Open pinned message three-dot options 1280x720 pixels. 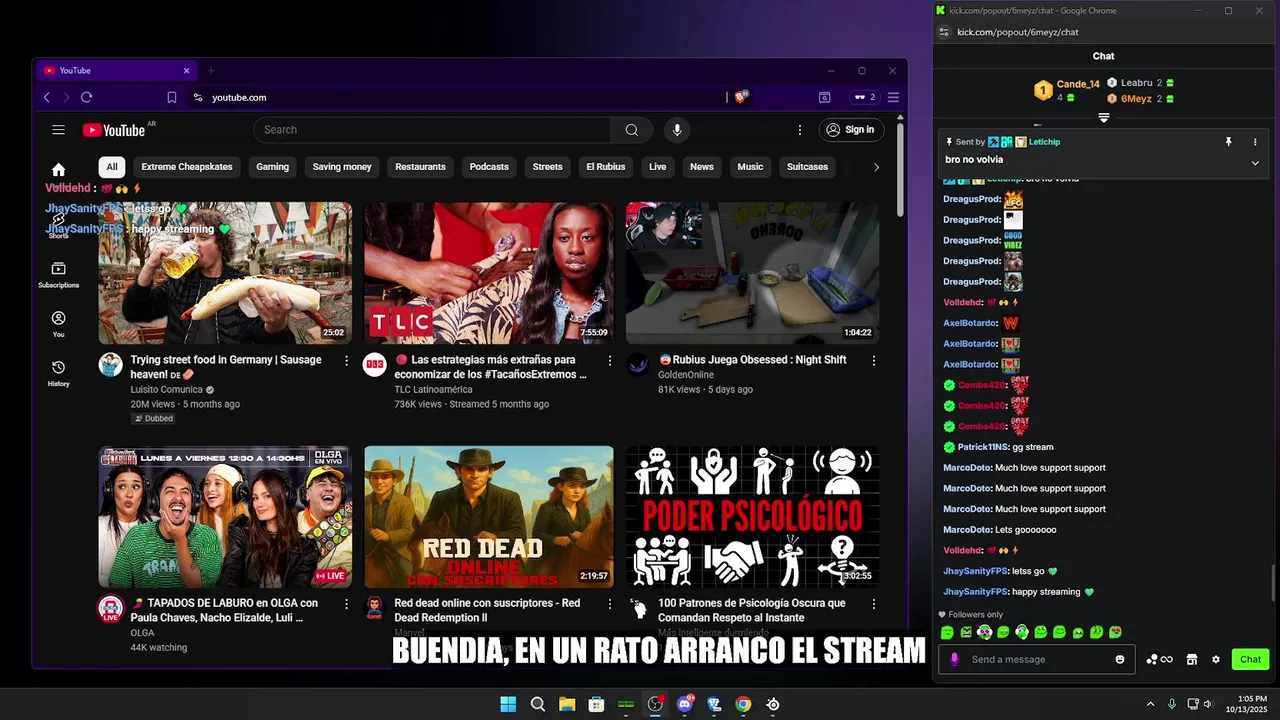[1255, 142]
